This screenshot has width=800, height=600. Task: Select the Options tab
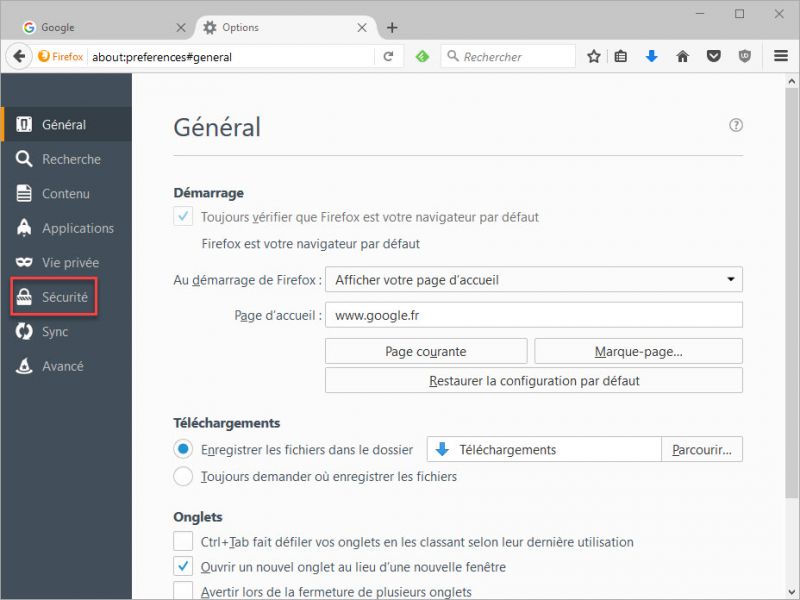[x=286, y=28]
